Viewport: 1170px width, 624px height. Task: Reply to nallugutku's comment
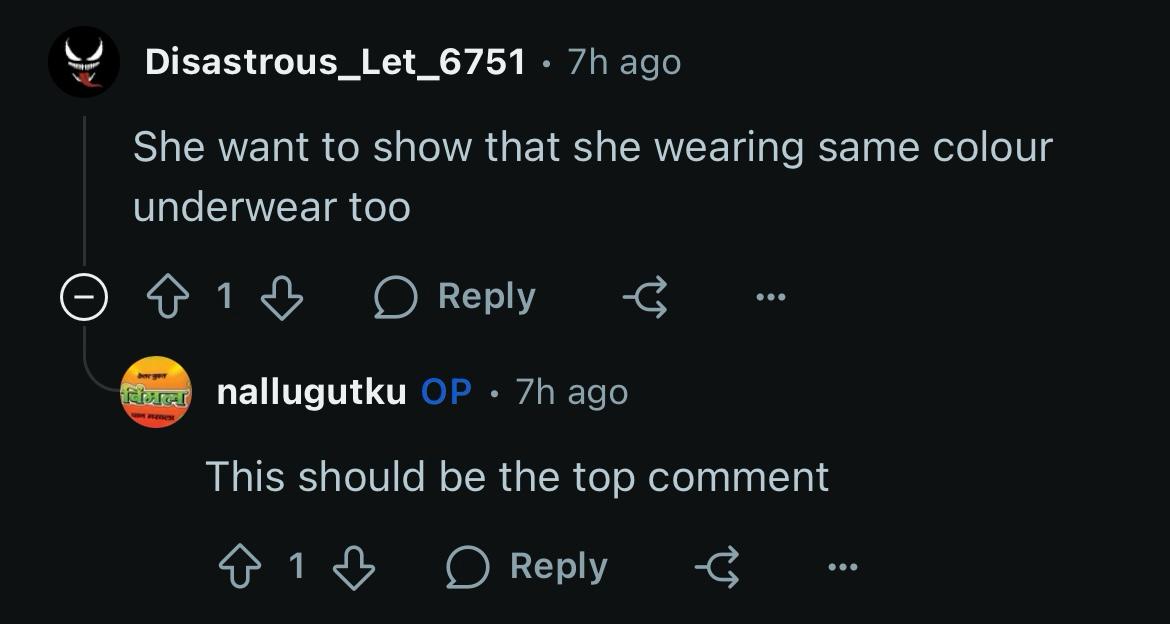pos(527,567)
